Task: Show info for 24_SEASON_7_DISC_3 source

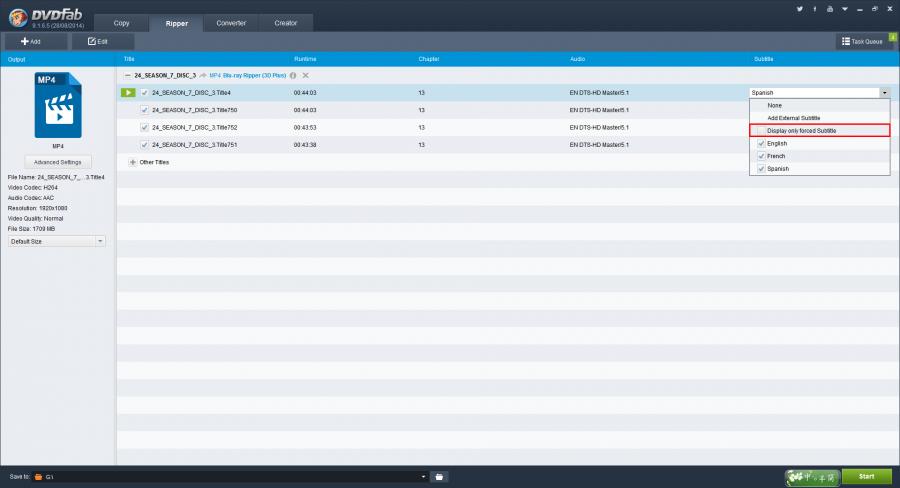Action: point(293,75)
